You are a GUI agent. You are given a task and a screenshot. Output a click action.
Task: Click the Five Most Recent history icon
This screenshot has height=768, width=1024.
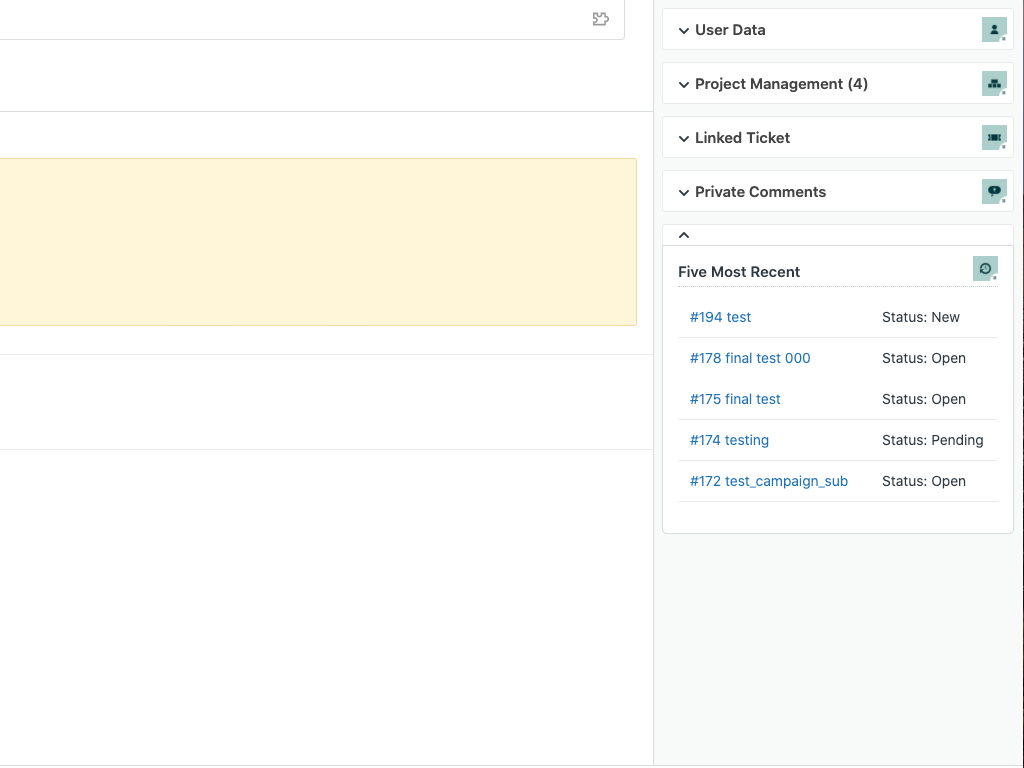coord(985,269)
